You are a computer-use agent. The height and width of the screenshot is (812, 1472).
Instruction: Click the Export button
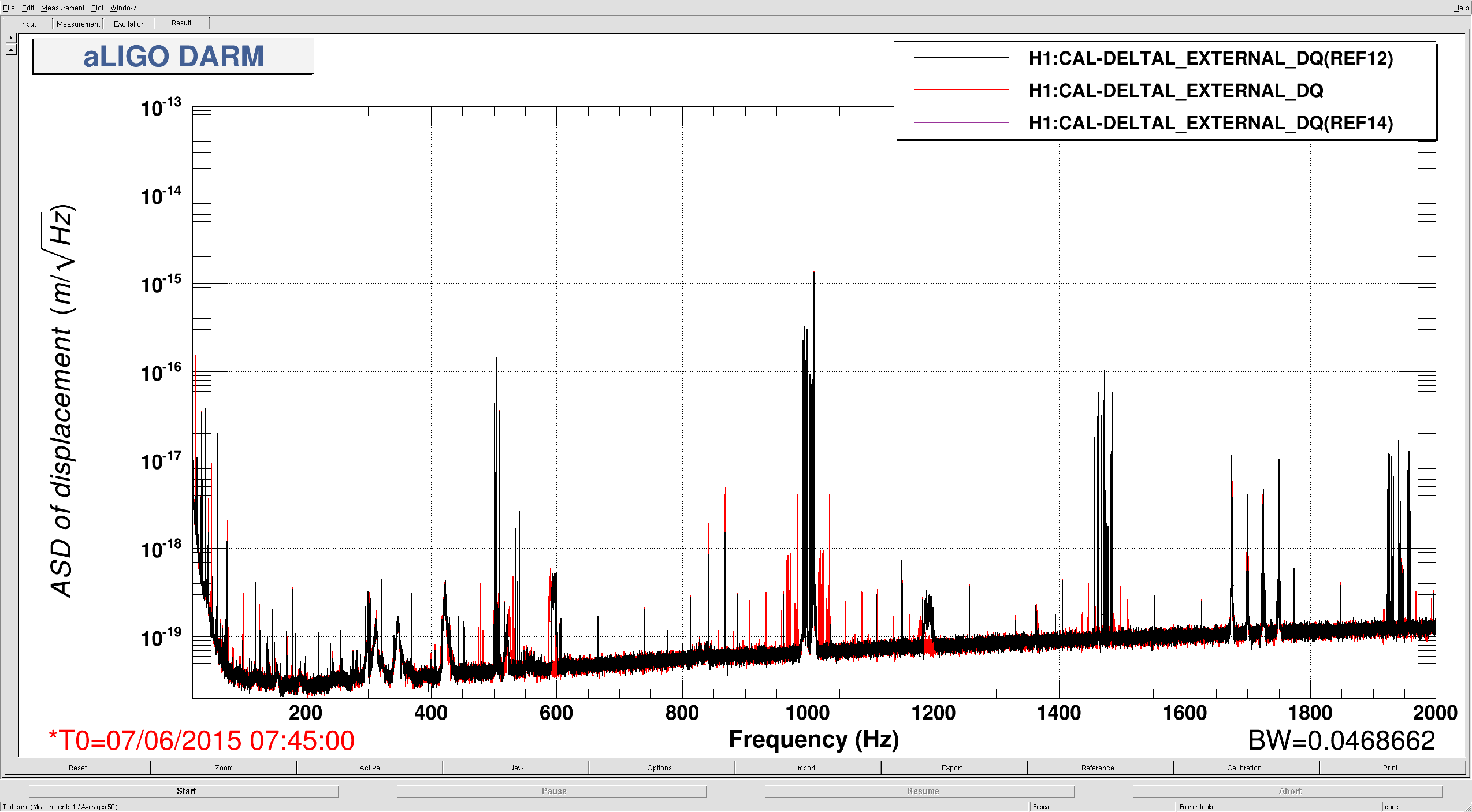tap(954, 768)
